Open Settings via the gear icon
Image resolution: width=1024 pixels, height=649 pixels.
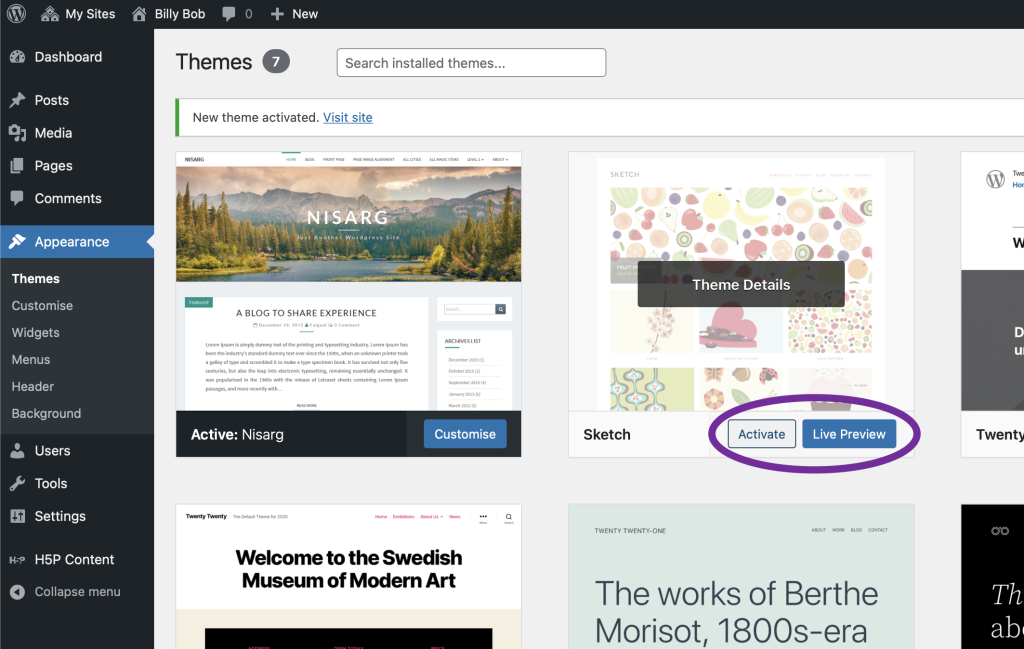click(18, 516)
